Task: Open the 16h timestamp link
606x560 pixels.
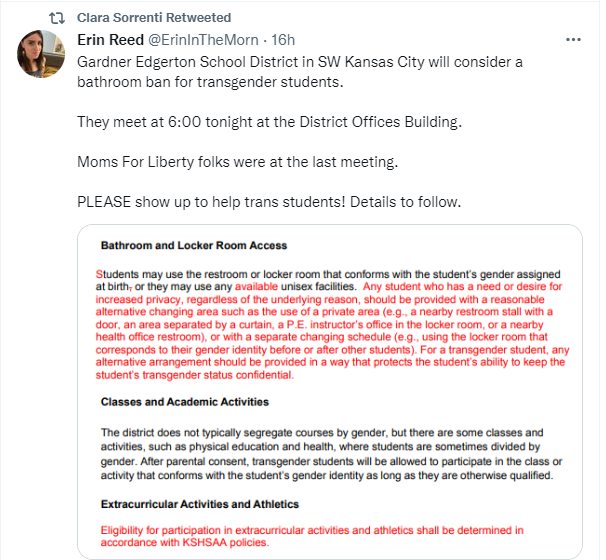Action: point(284,40)
